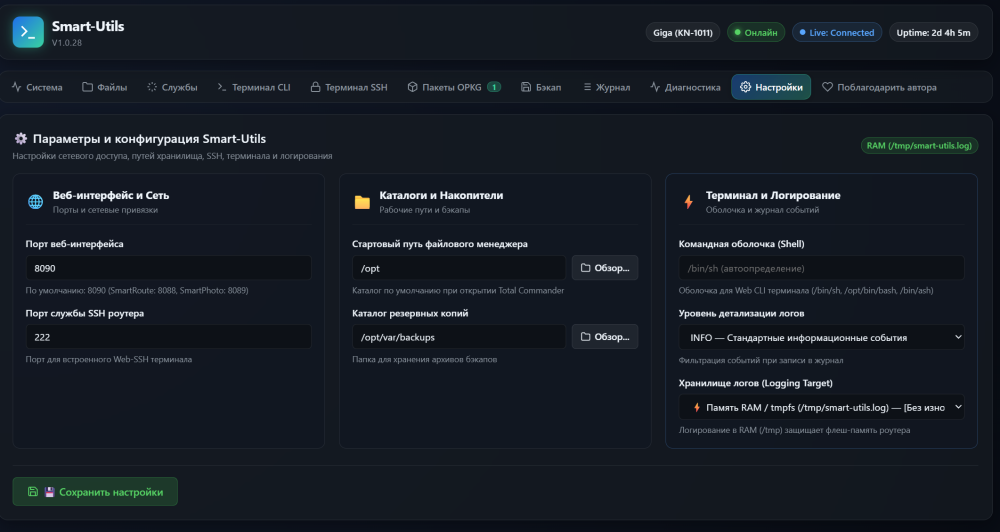Viewport: 1000px width, 532px height.
Task: Click the Онлайн status badge
Action: click(756, 32)
